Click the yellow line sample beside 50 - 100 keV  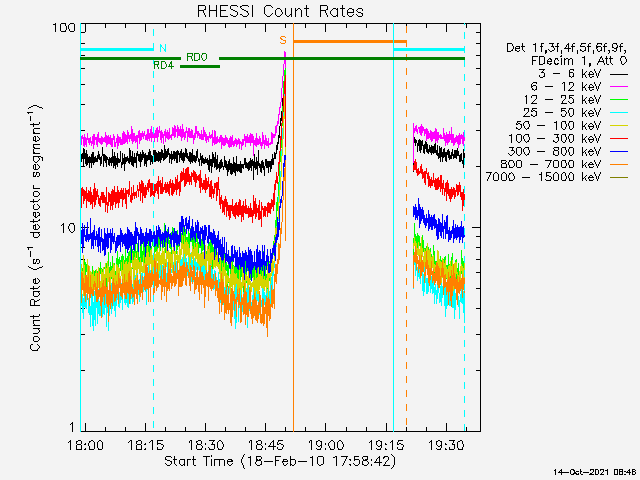pyautogui.click(x=619, y=126)
